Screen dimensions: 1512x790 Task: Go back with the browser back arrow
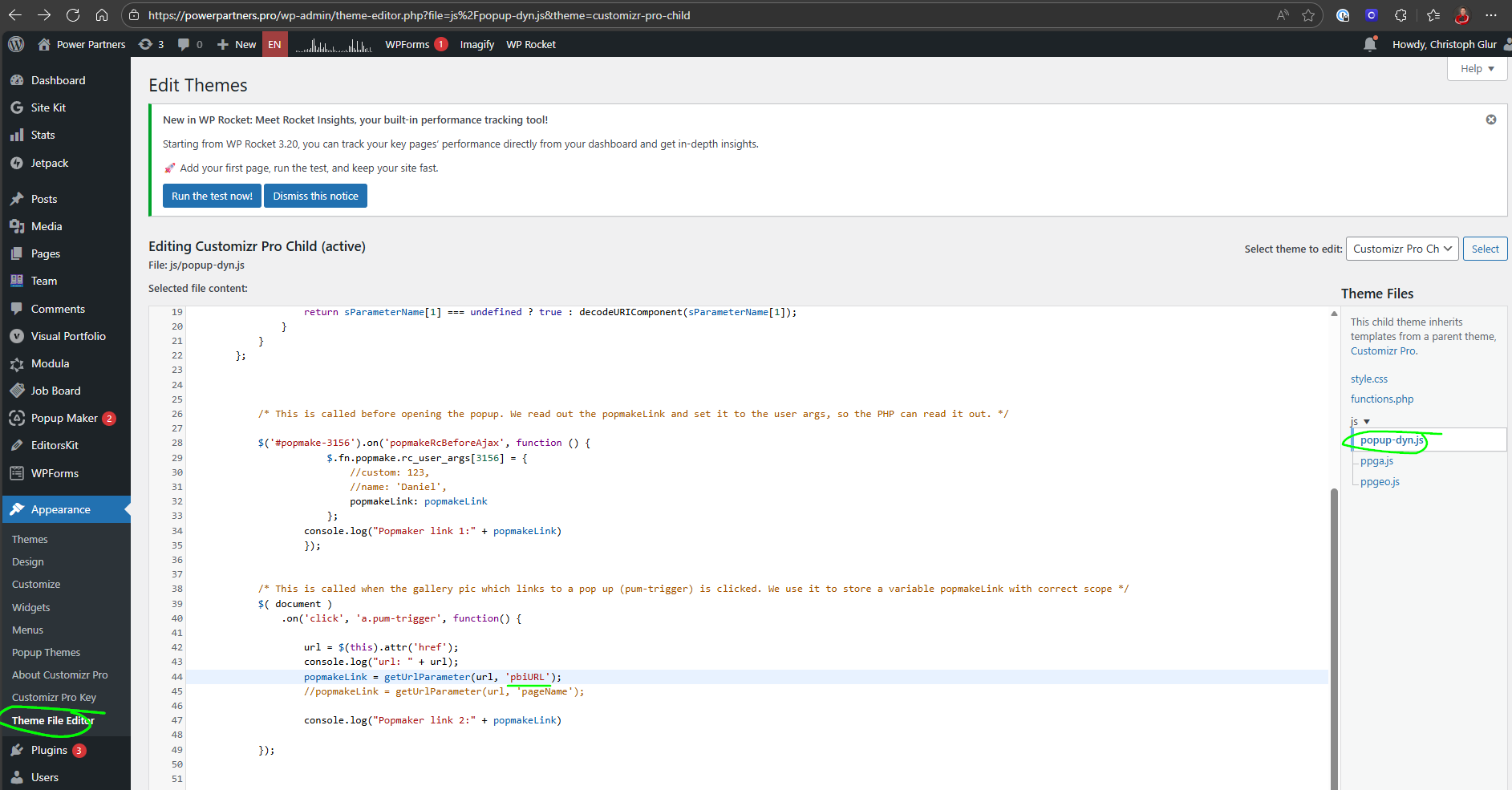pyautogui.click(x=15, y=15)
